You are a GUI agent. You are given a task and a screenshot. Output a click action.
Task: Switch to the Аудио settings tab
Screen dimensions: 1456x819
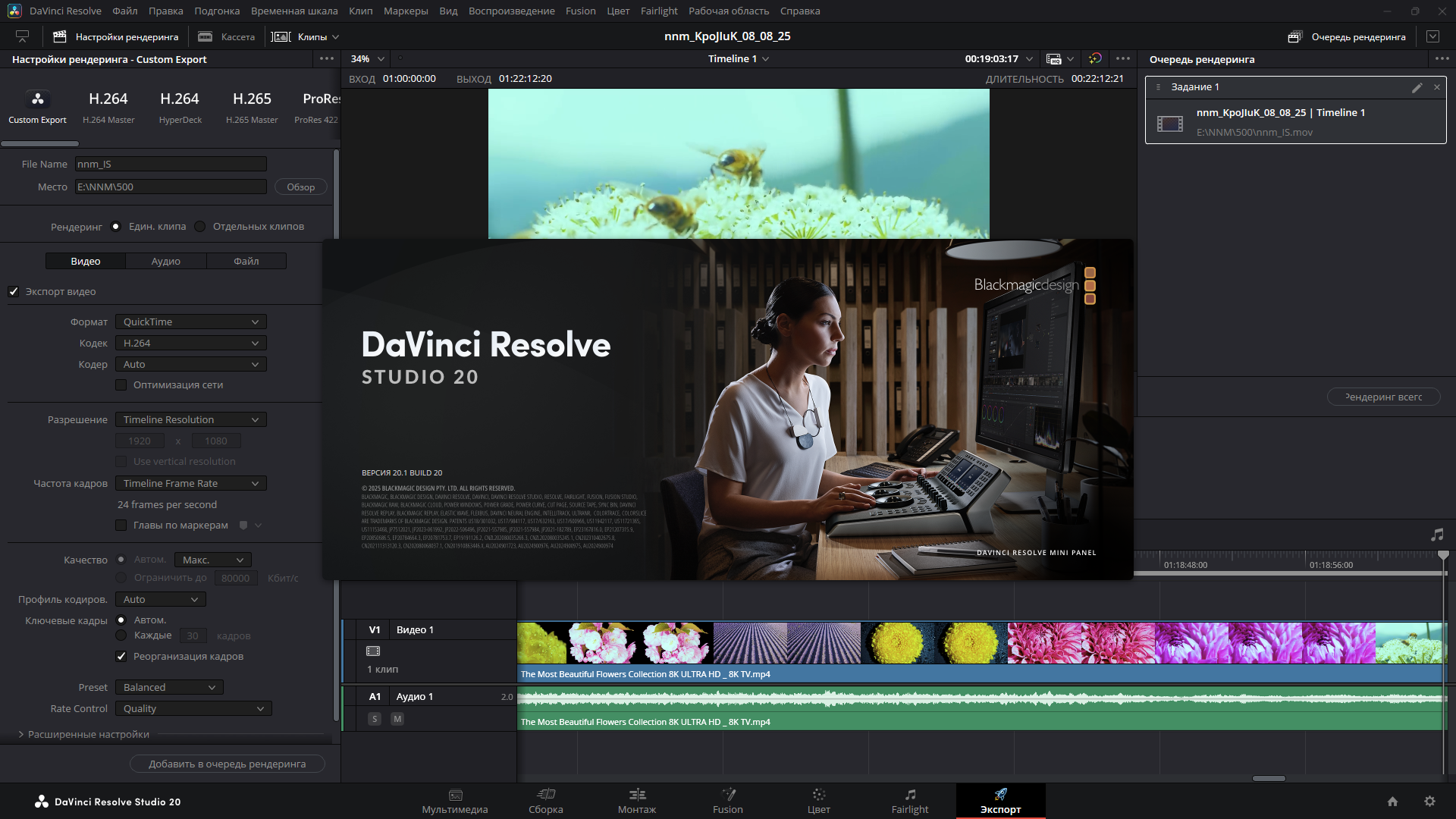click(166, 261)
